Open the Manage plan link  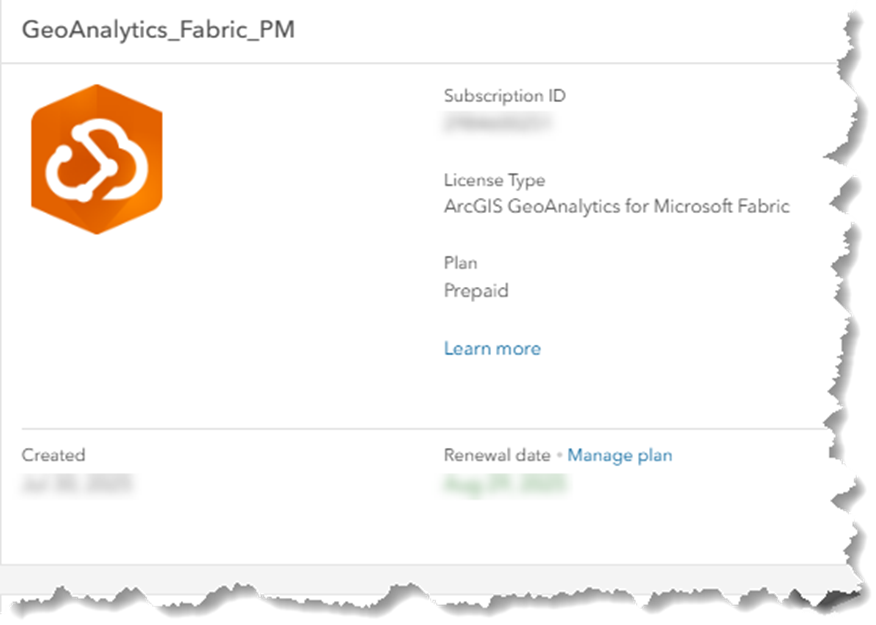tap(620, 455)
